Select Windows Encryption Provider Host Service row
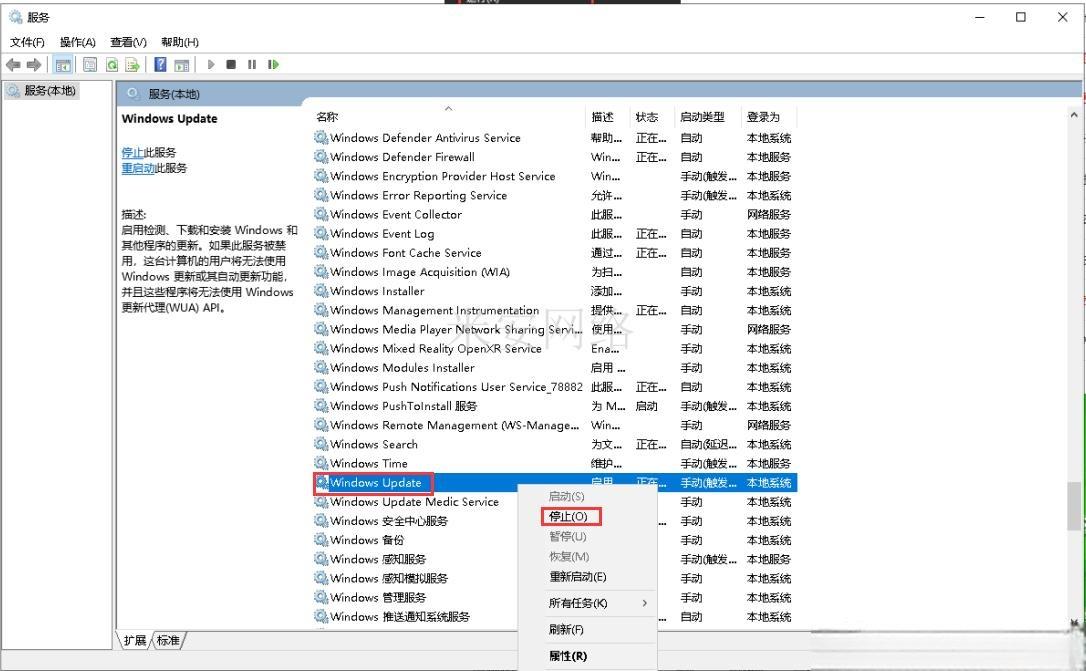This screenshot has width=1086, height=671. (x=555, y=176)
